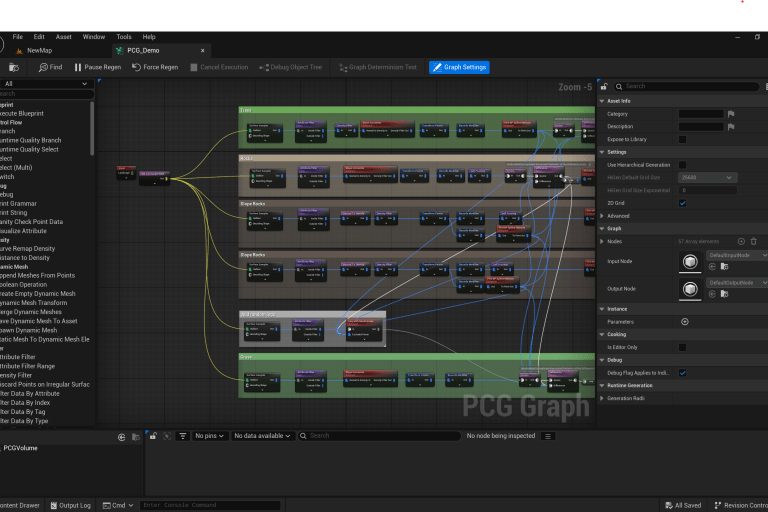The height and width of the screenshot is (512, 768).
Task: Open the No pins dropdown
Action: coord(209,436)
